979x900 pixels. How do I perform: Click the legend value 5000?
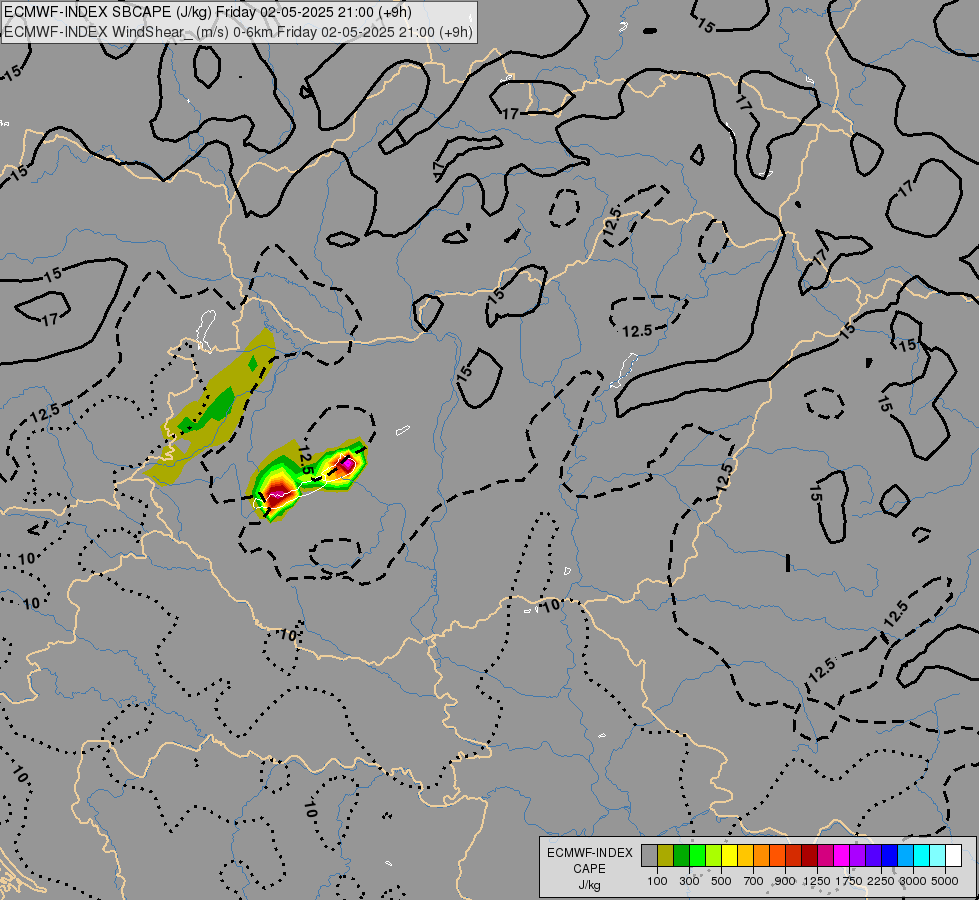(945, 881)
